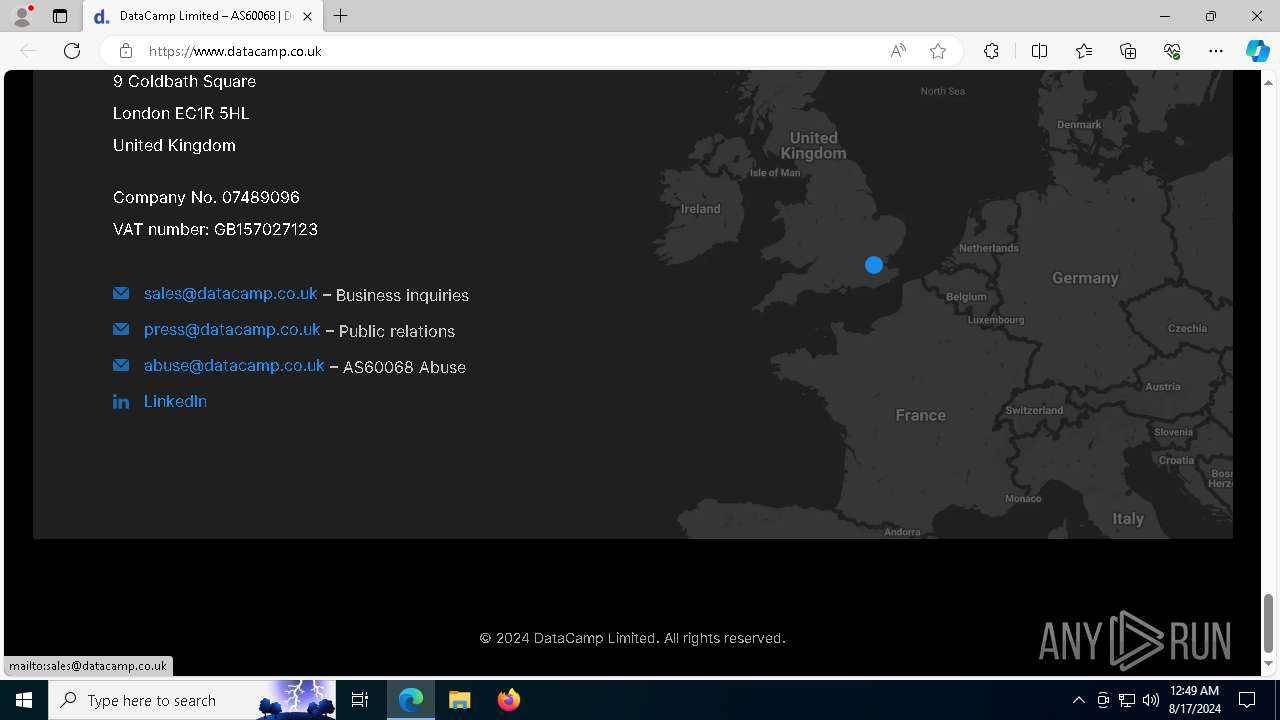Open Browser essentials icon

pos(1172,51)
